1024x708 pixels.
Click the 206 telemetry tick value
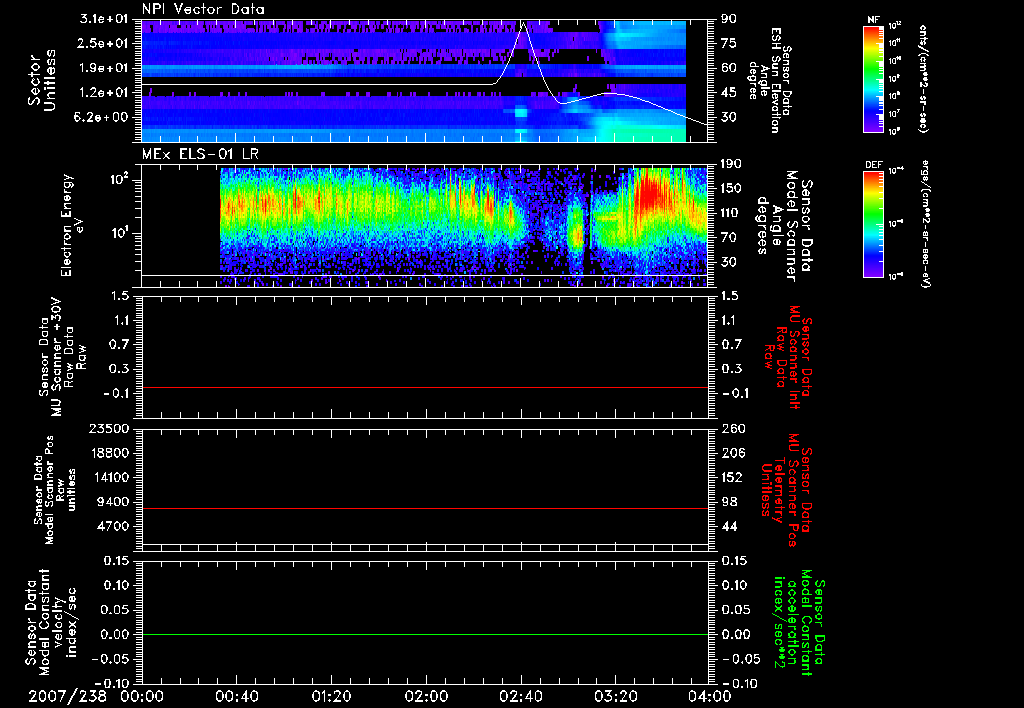732,453
